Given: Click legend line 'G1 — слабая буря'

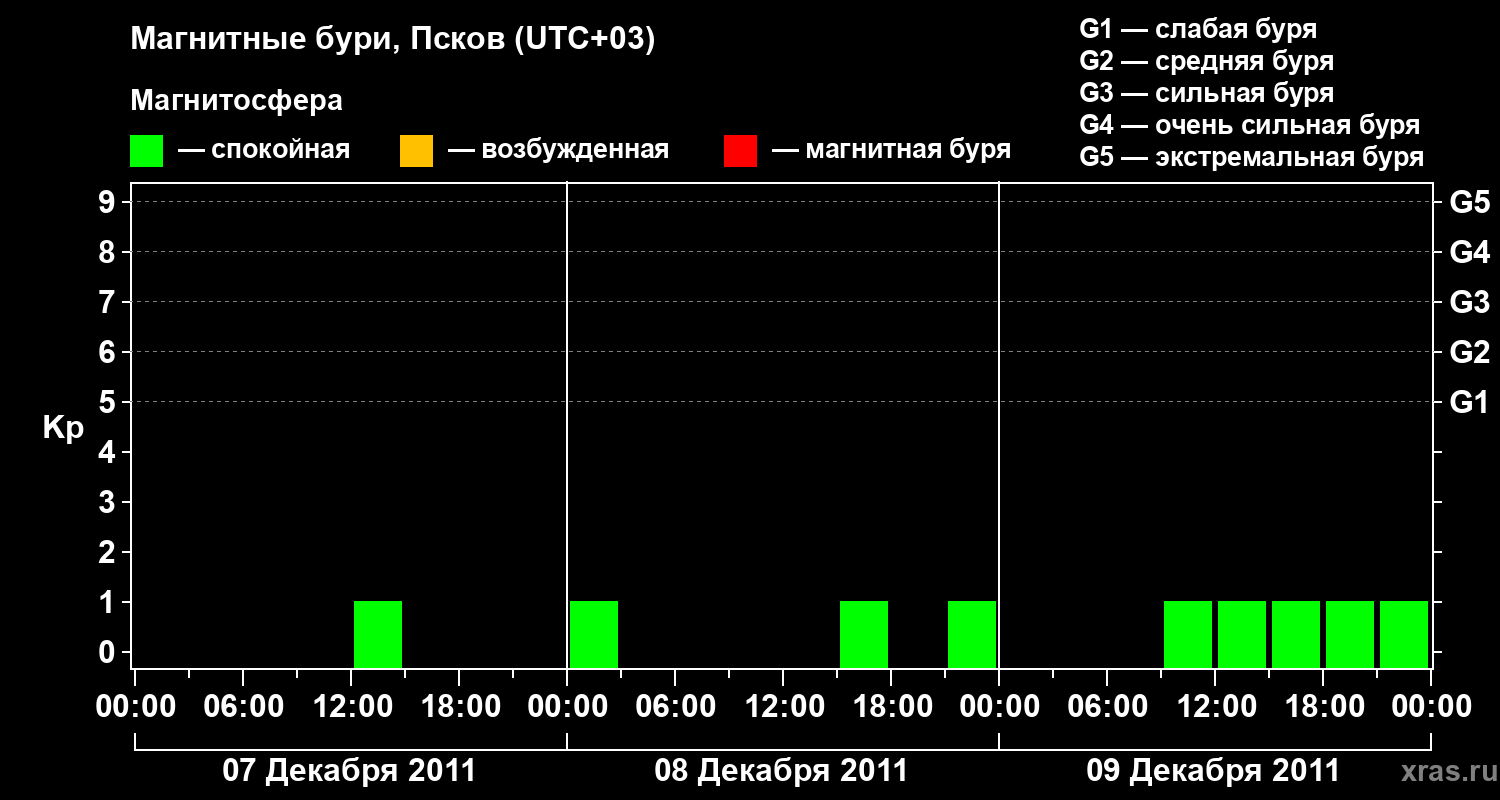Looking at the screenshot, I should pyautogui.click(x=1198, y=28).
